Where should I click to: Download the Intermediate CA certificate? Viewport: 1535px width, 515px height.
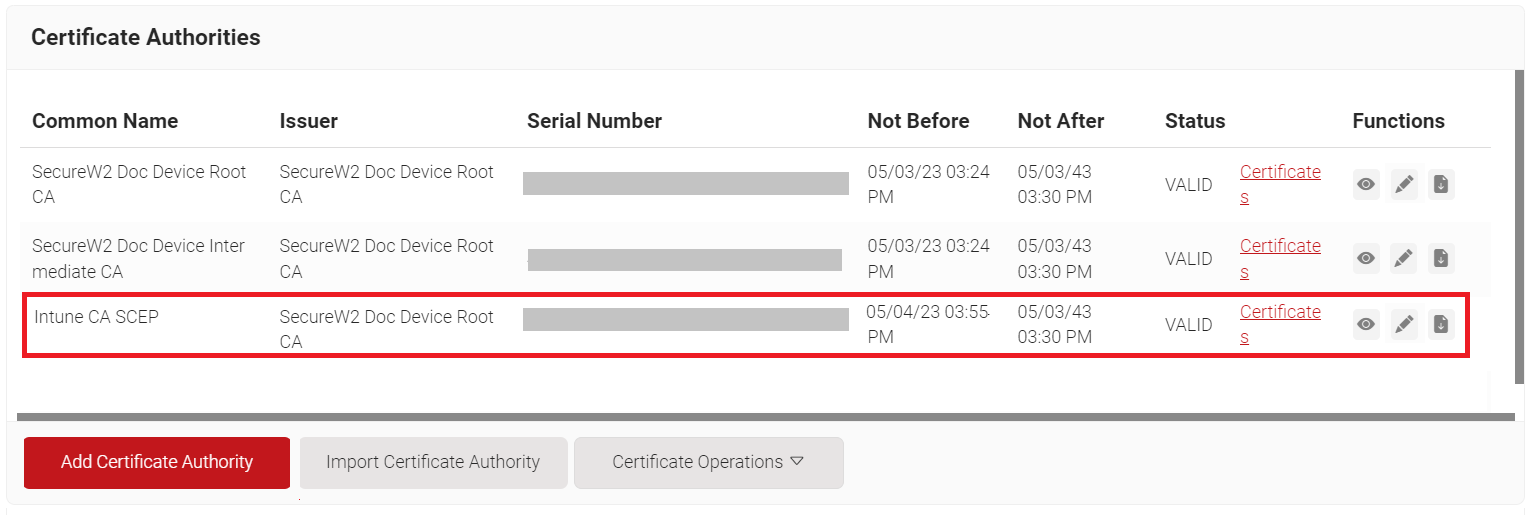(1441, 259)
